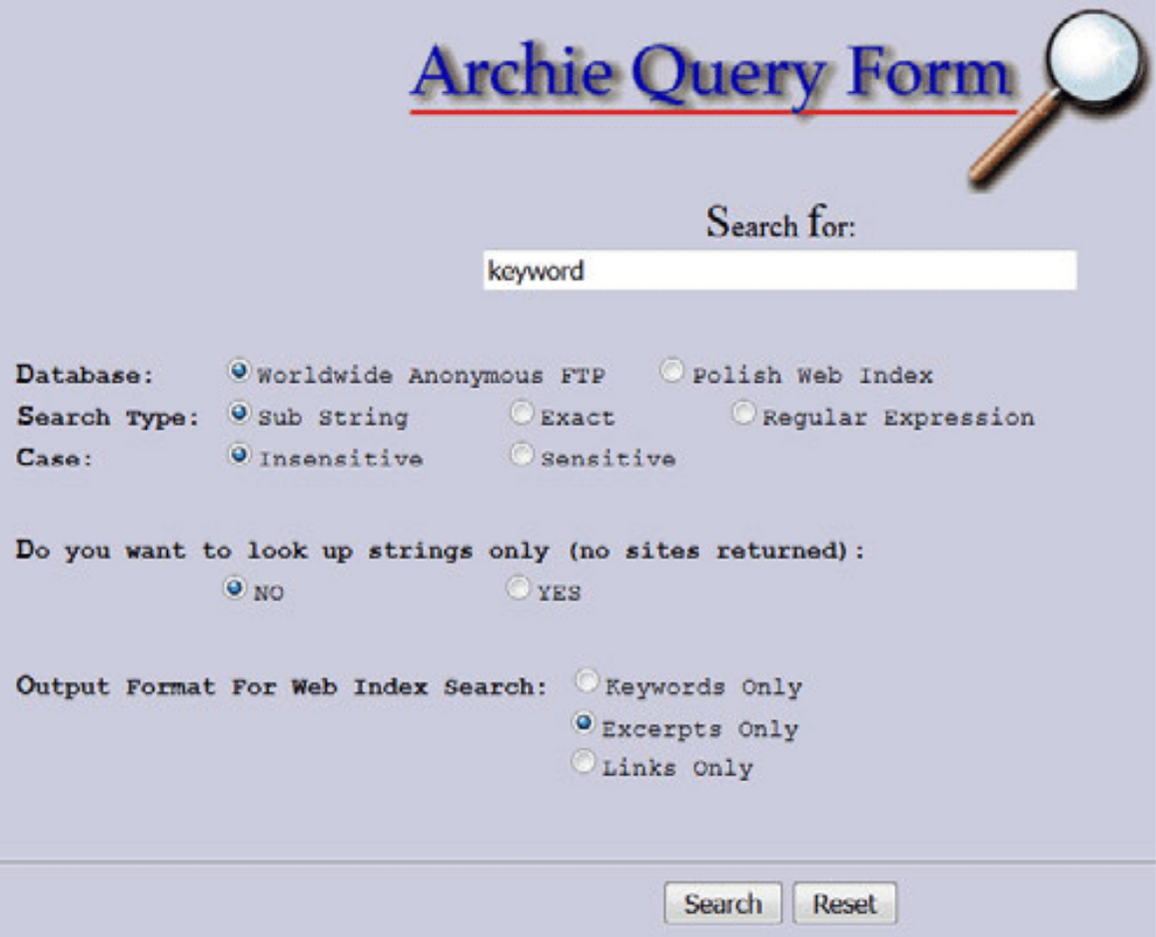
Task: Click the Search Type label
Action: (x=107, y=417)
